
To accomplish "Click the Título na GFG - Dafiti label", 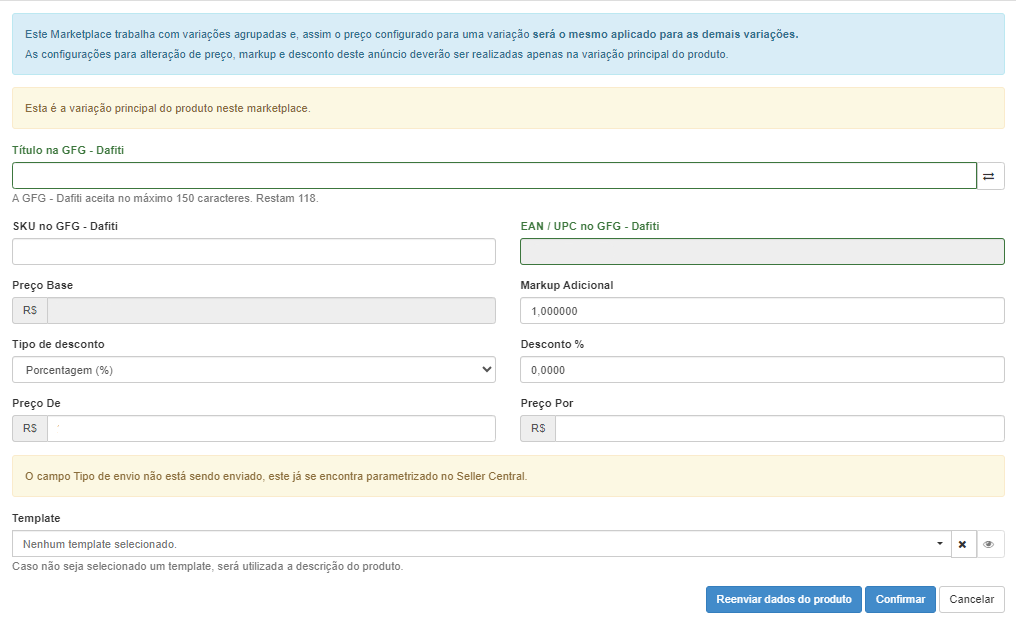I will [x=68, y=150].
